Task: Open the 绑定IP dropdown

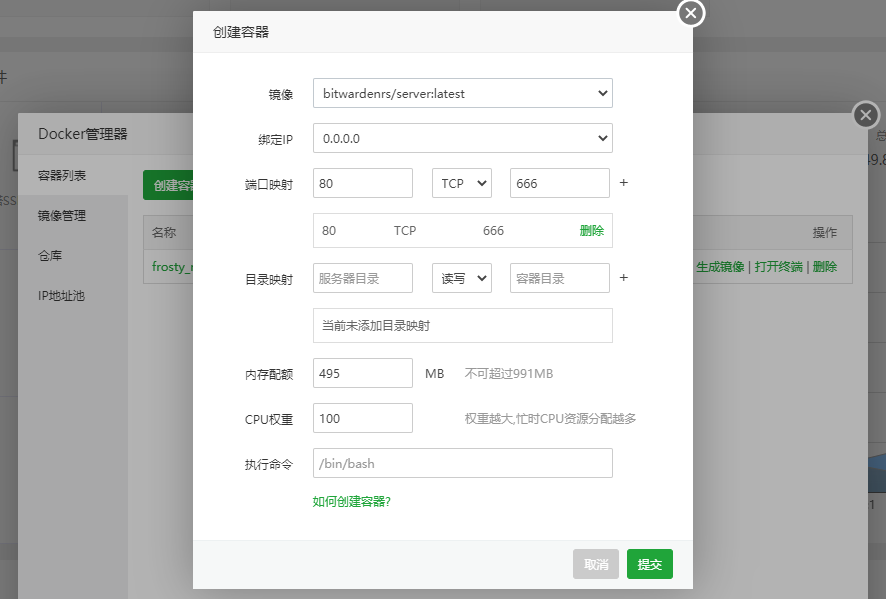Action: pyautogui.click(x=462, y=138)
